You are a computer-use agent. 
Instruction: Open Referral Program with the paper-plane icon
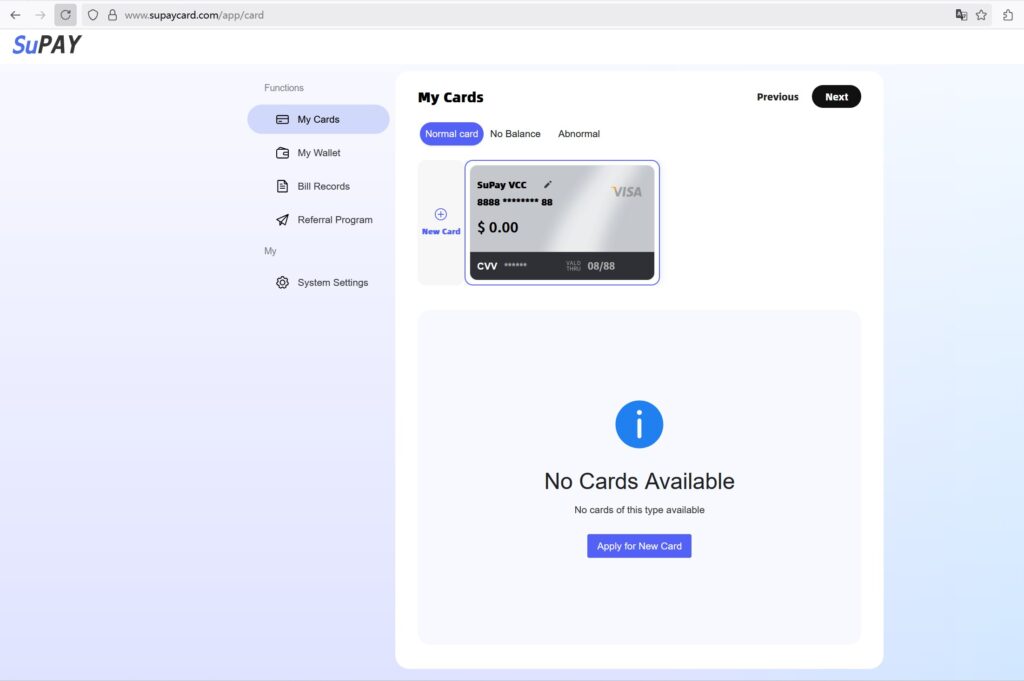point(283,219)
